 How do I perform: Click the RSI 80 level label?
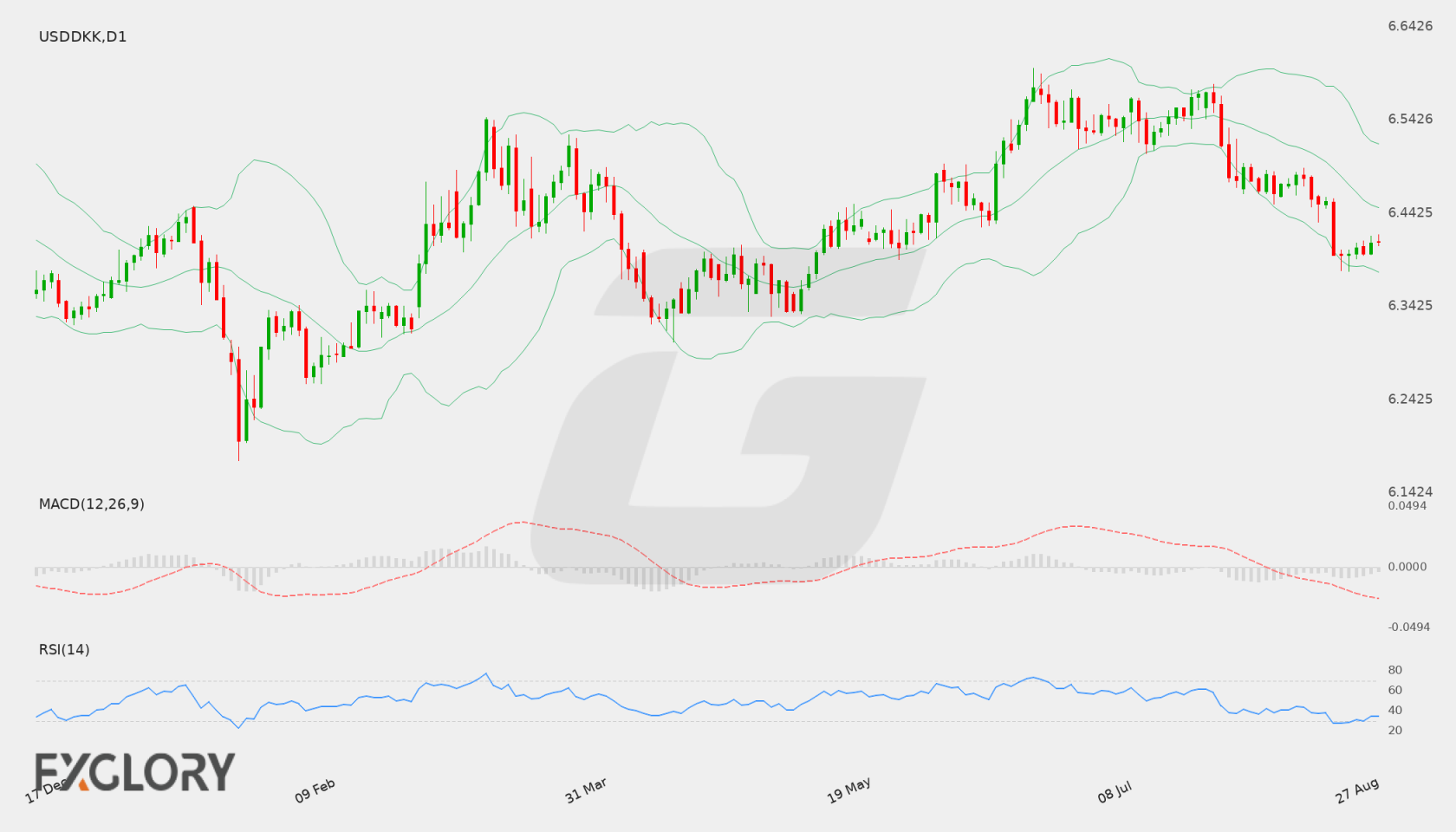(1395, 670)
